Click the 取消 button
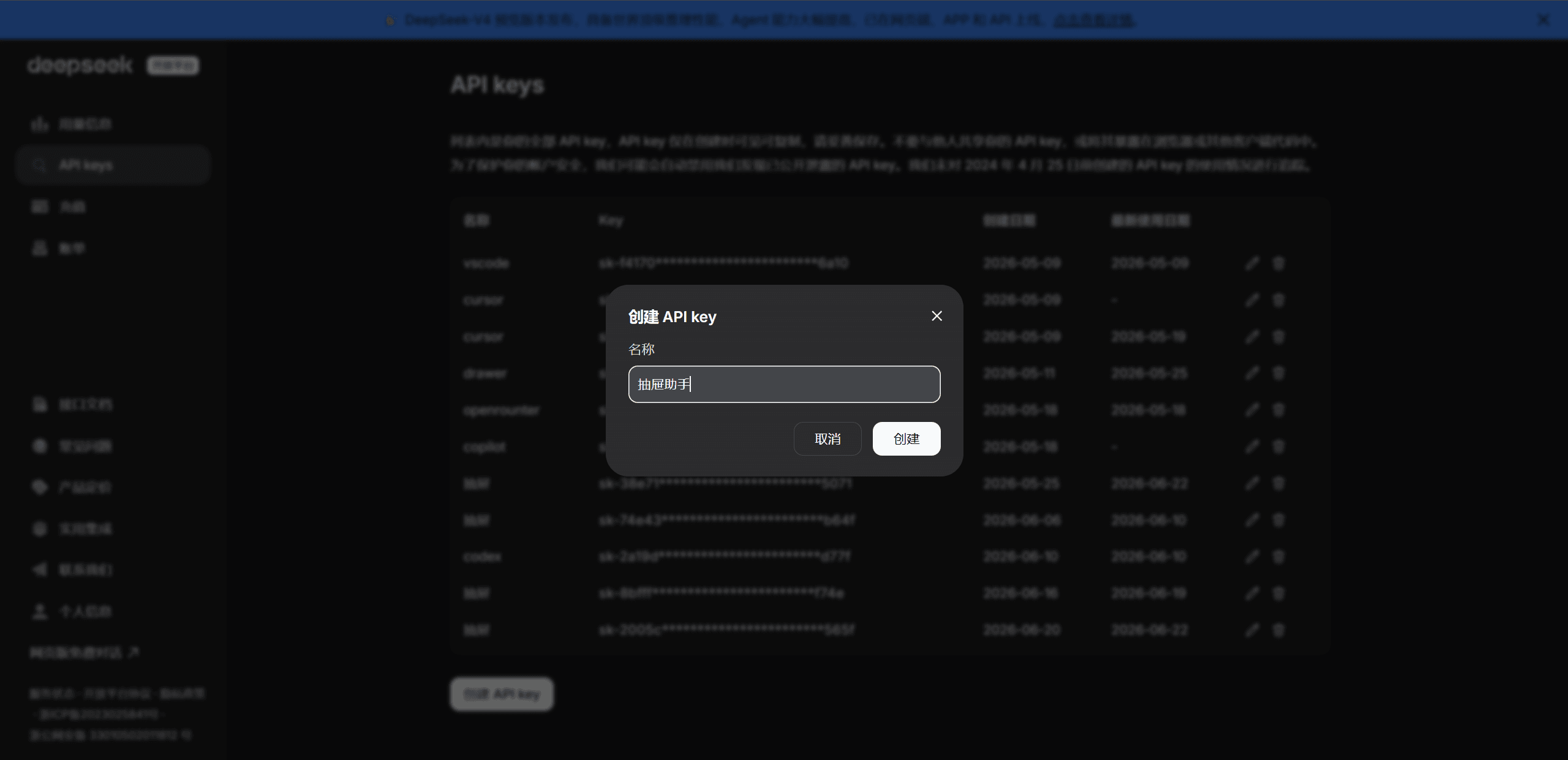 click(x=827, y=438)
